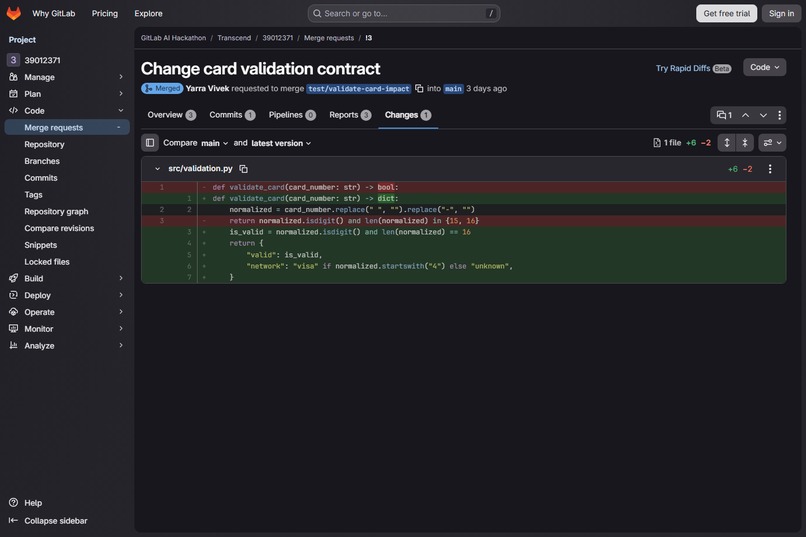The height and width of the screenshot is (537, 806).
Task: Open the Compare main branch dropdown
Action: pos(214,143)
